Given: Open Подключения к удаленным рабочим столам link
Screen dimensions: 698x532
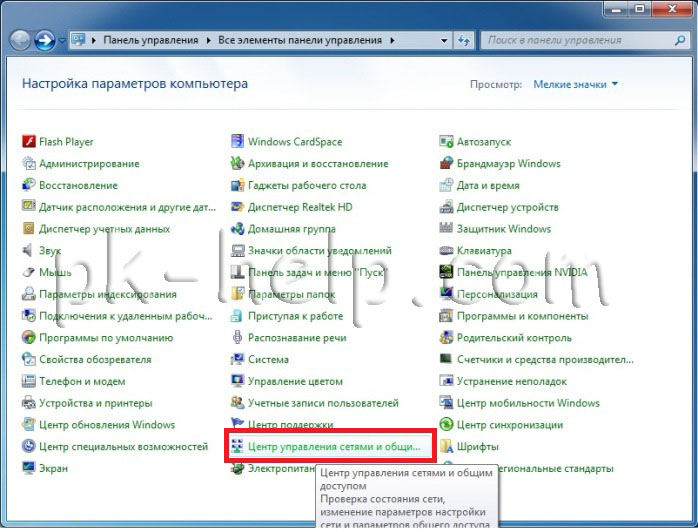Looking at the screenshot, I should 126,316.
